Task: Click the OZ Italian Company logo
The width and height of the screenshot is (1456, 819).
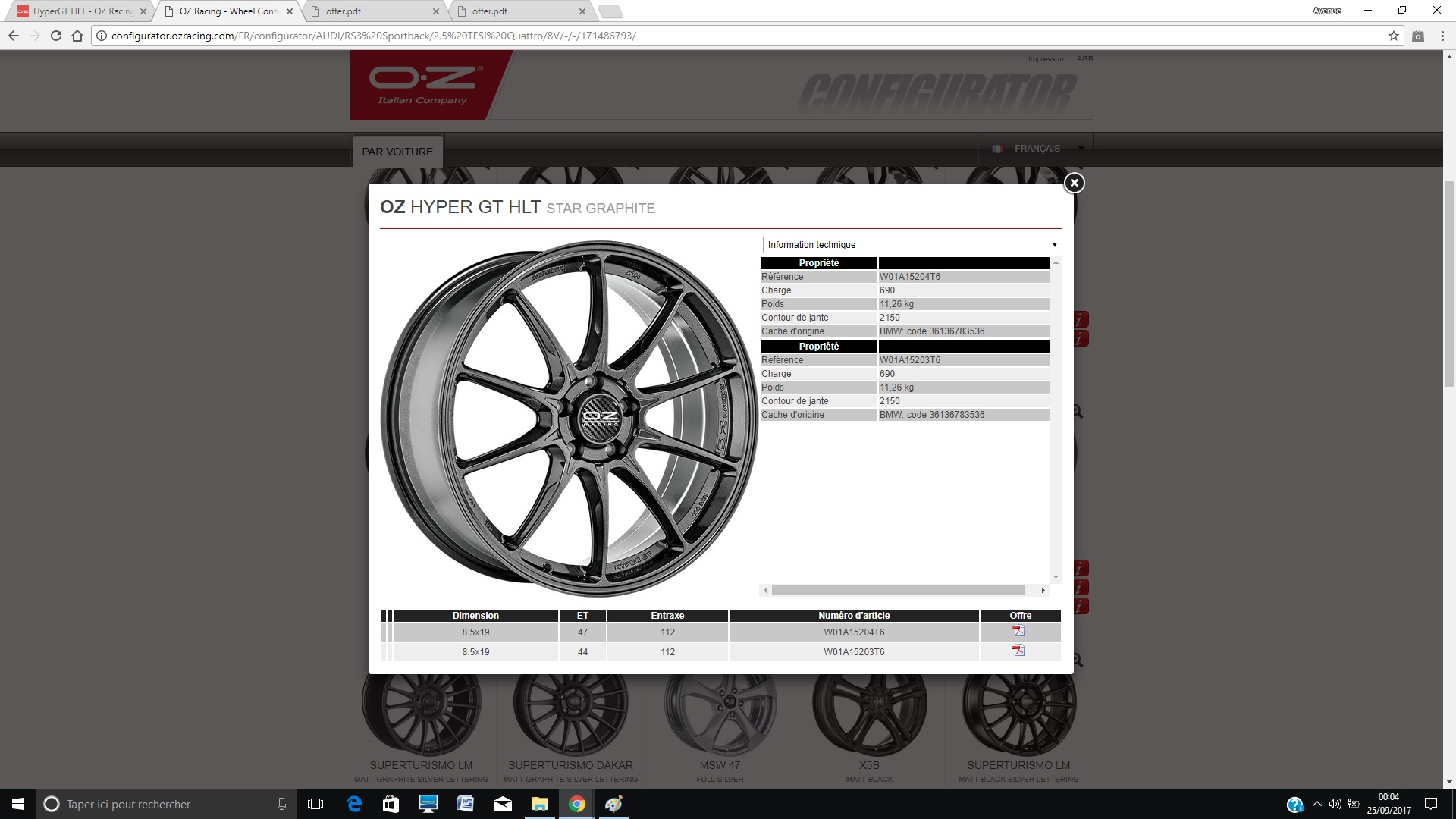Action: click(x=423, y=85)
